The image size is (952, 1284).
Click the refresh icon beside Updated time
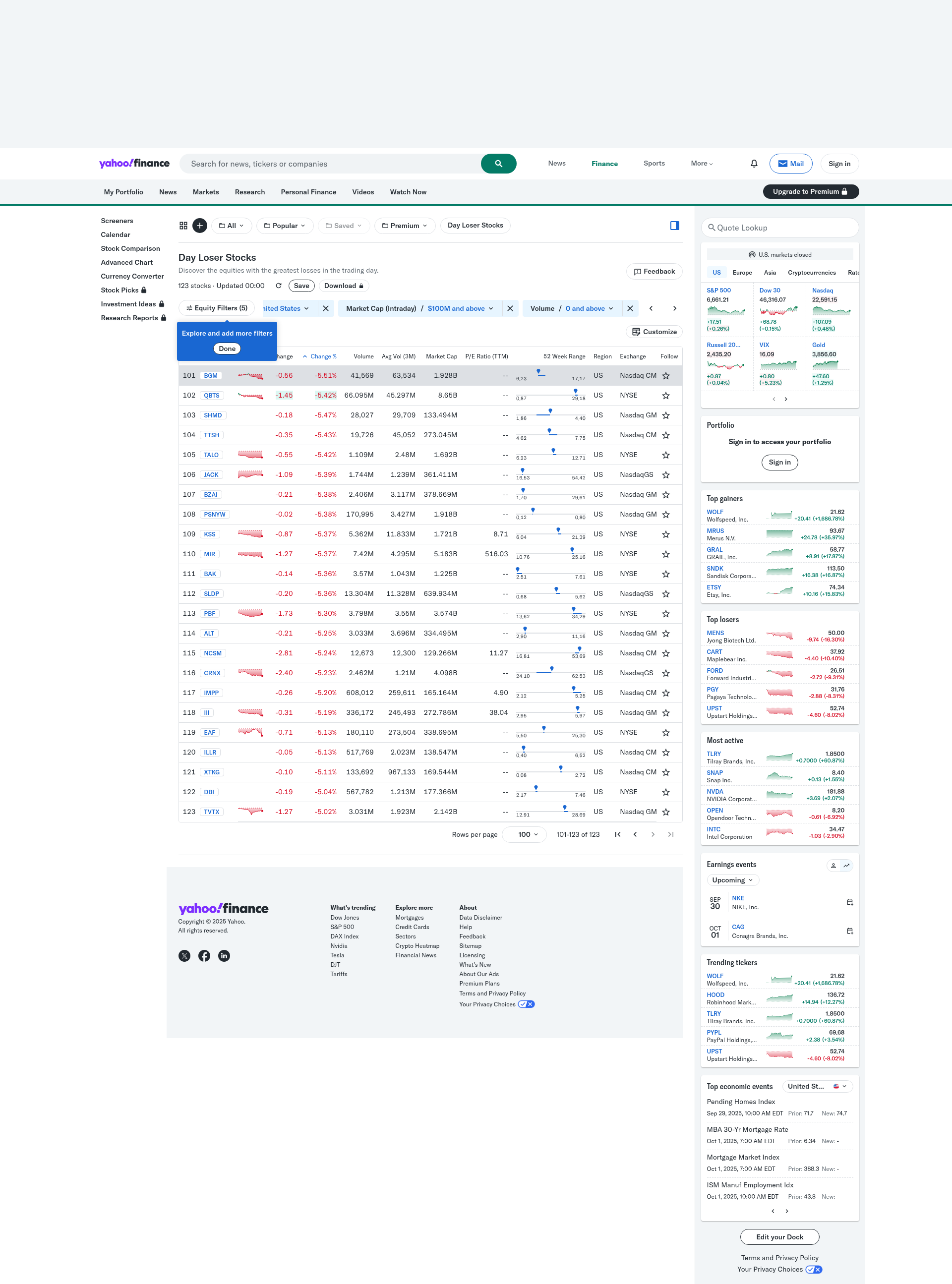[278, 286]
